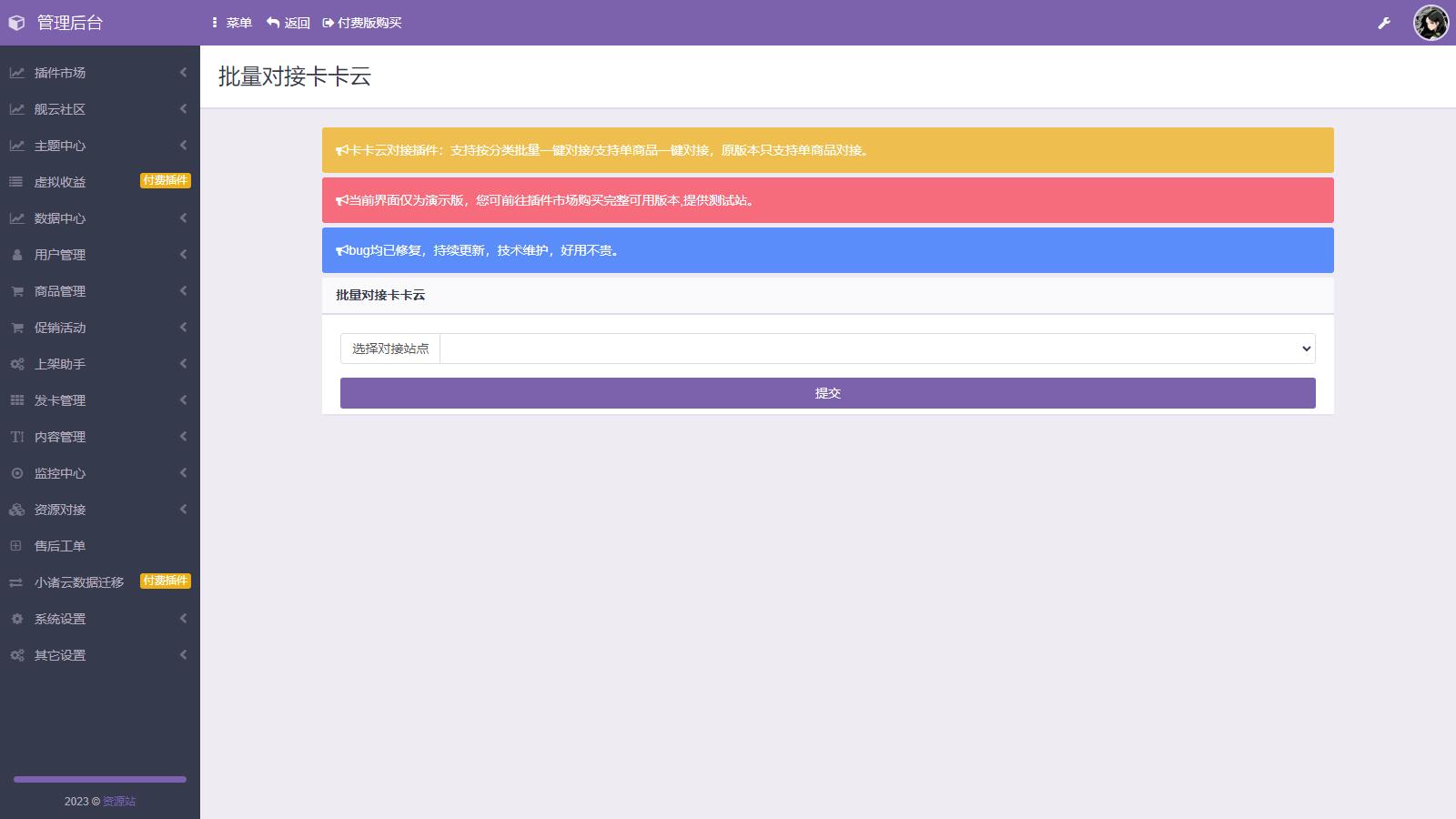Click 付费版购买 link in top bar
This screenshot has height=819, width=1456.
tap(362, 23)
